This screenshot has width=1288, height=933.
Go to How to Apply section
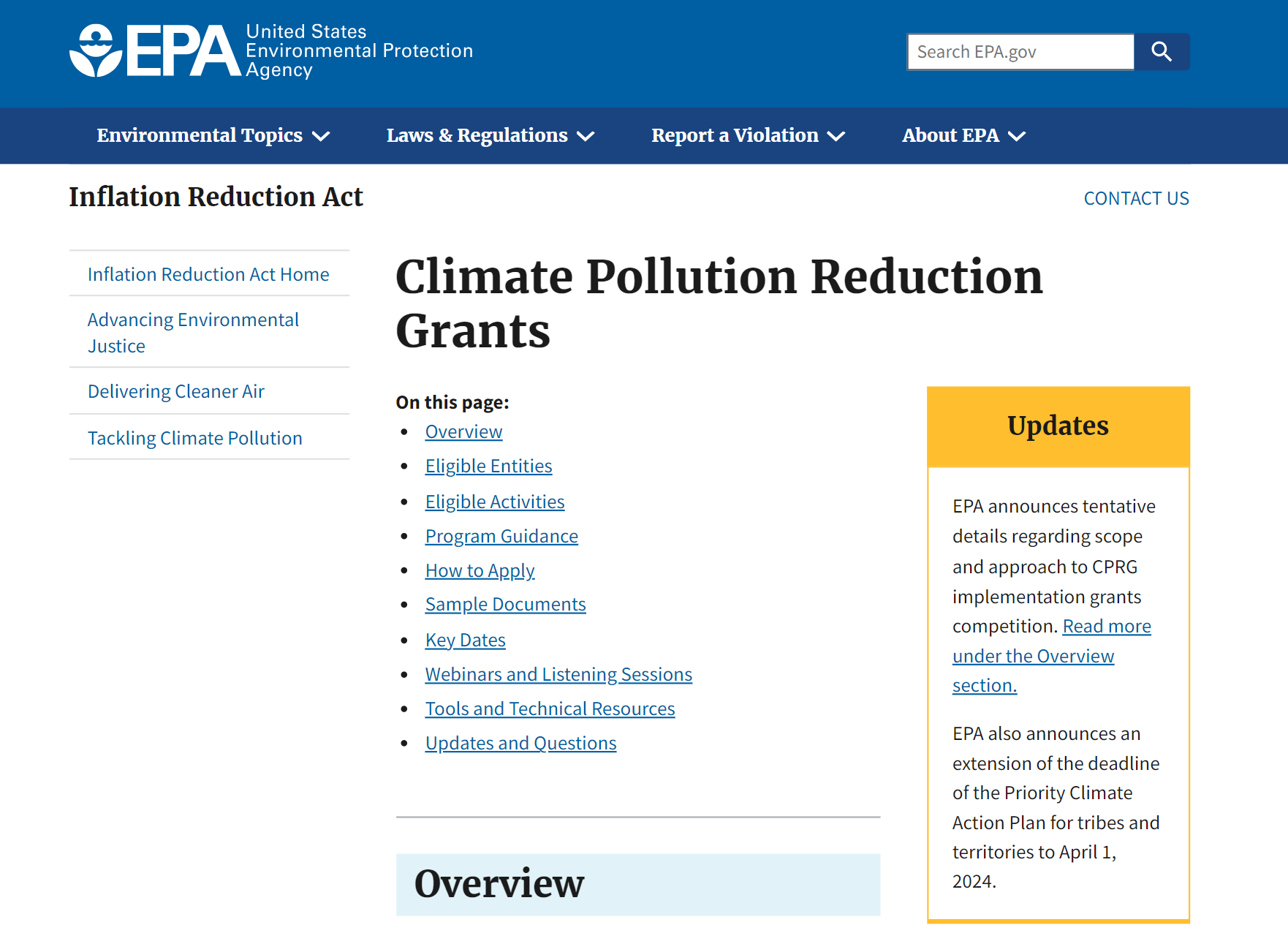tap(480, 571)
